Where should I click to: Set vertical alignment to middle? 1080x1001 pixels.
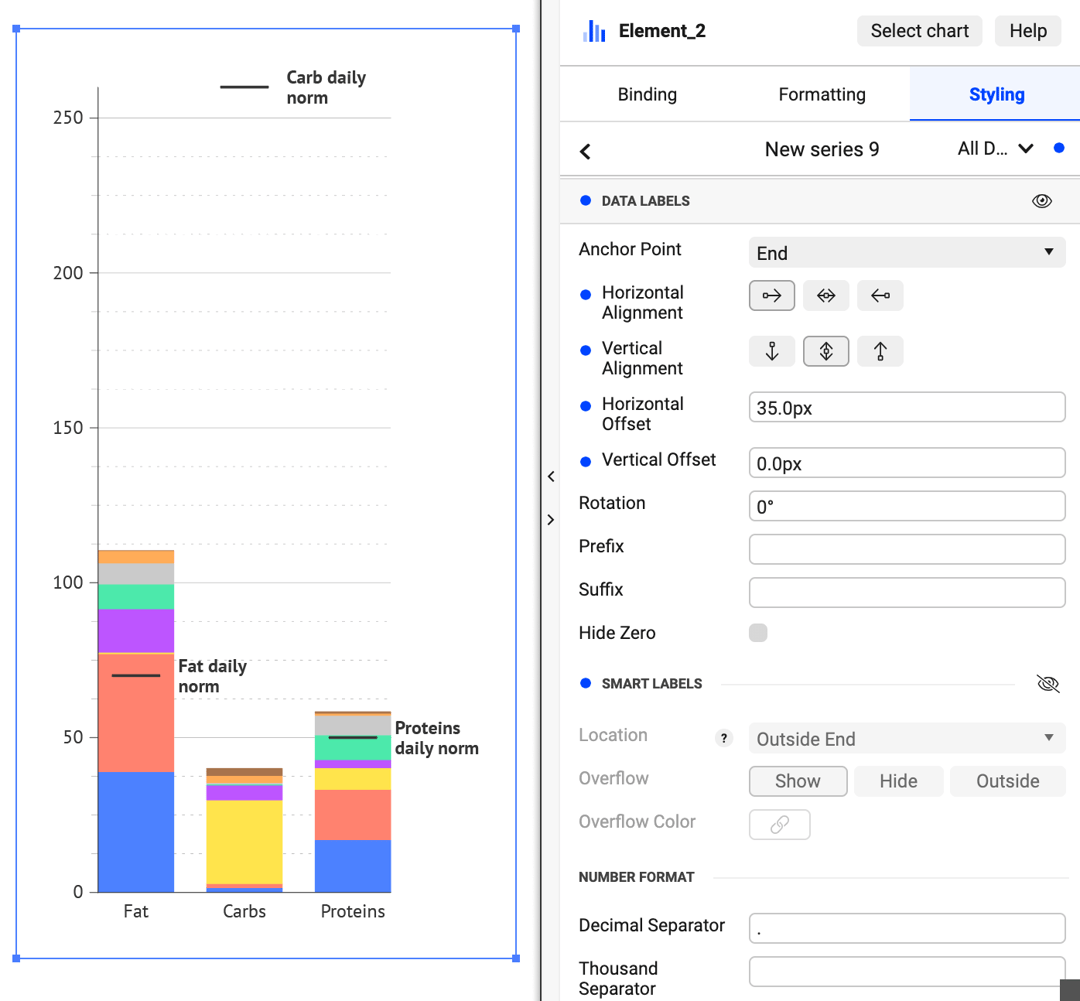pyautogui.click(x=825, y=351)
